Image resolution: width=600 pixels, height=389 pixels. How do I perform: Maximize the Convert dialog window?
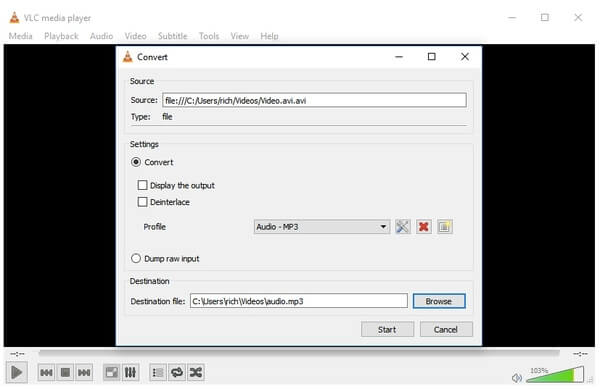click(x=432, y=57)
